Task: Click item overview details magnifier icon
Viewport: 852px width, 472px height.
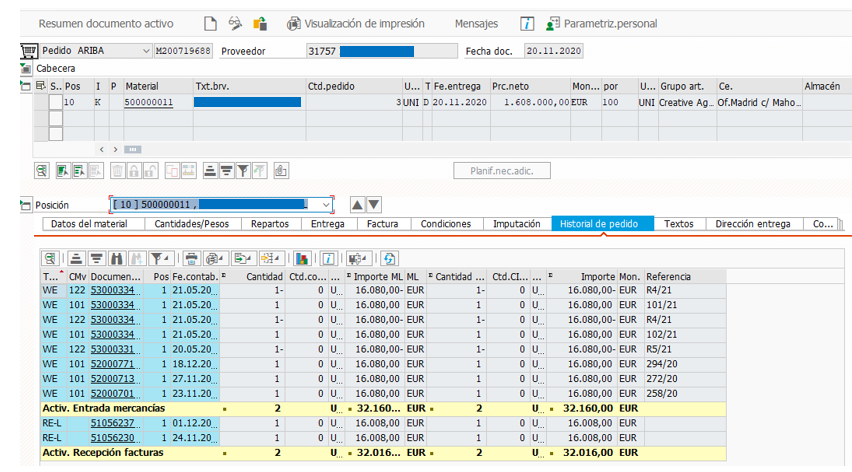Action: click(42, 171)
